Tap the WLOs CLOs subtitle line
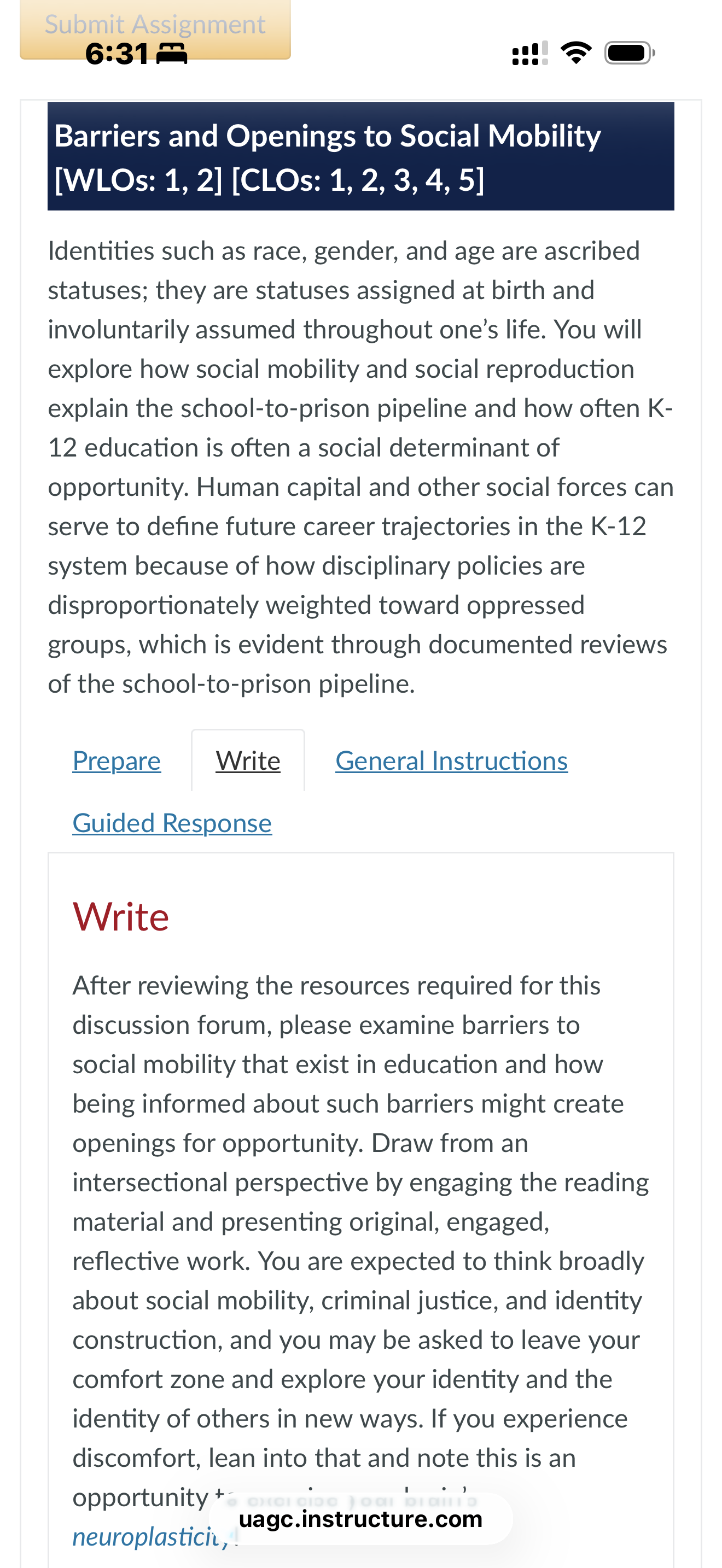Viewport: 722px width, 1568px height. click(269, 180)
